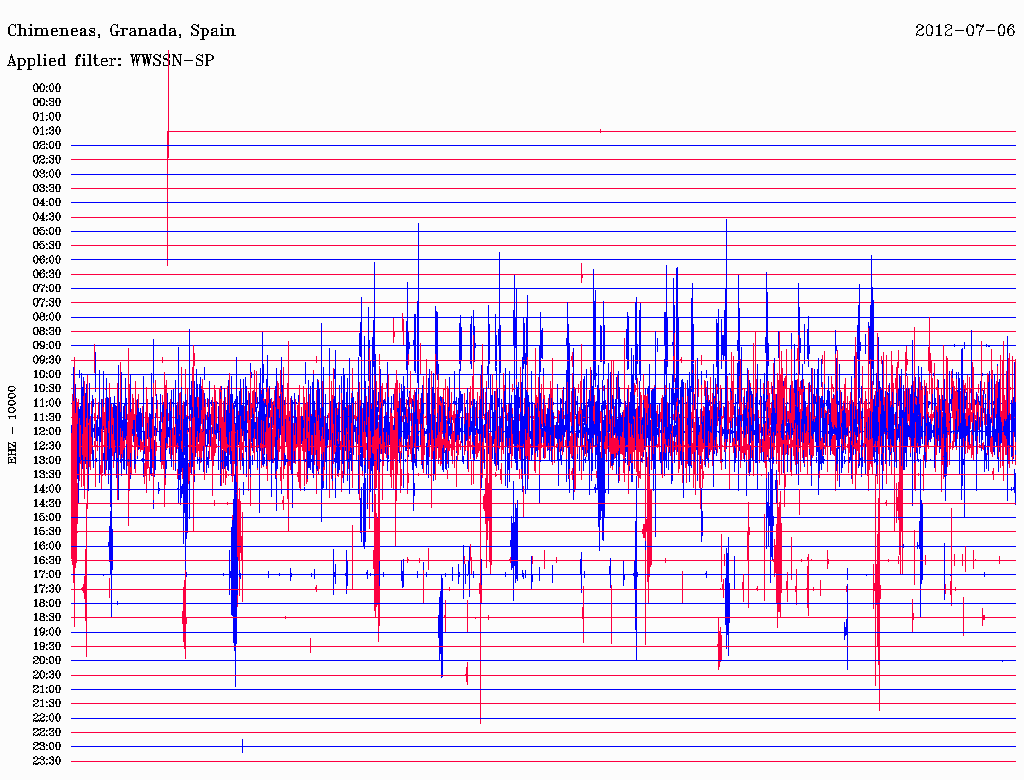Pick the 15:30 time label
Screen dimensions: 1024x780
point(47,532)
